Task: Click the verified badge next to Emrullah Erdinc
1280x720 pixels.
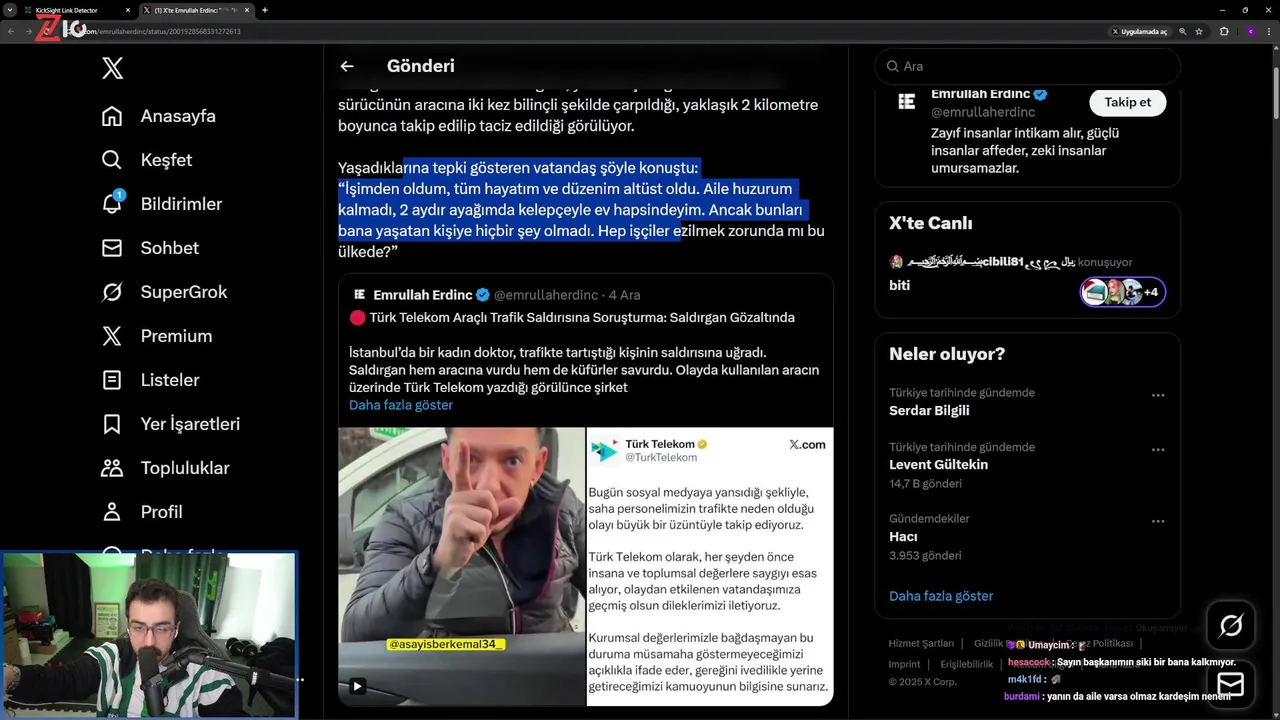Action: point(1040,94)
